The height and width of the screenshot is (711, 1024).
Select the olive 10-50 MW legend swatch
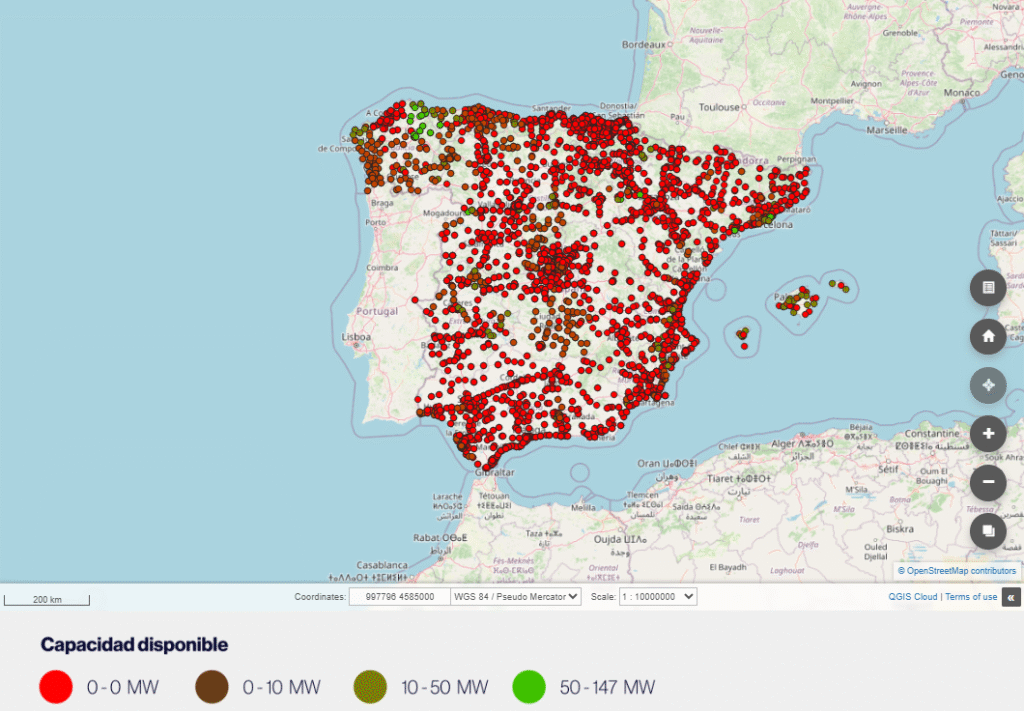point(370,687)
